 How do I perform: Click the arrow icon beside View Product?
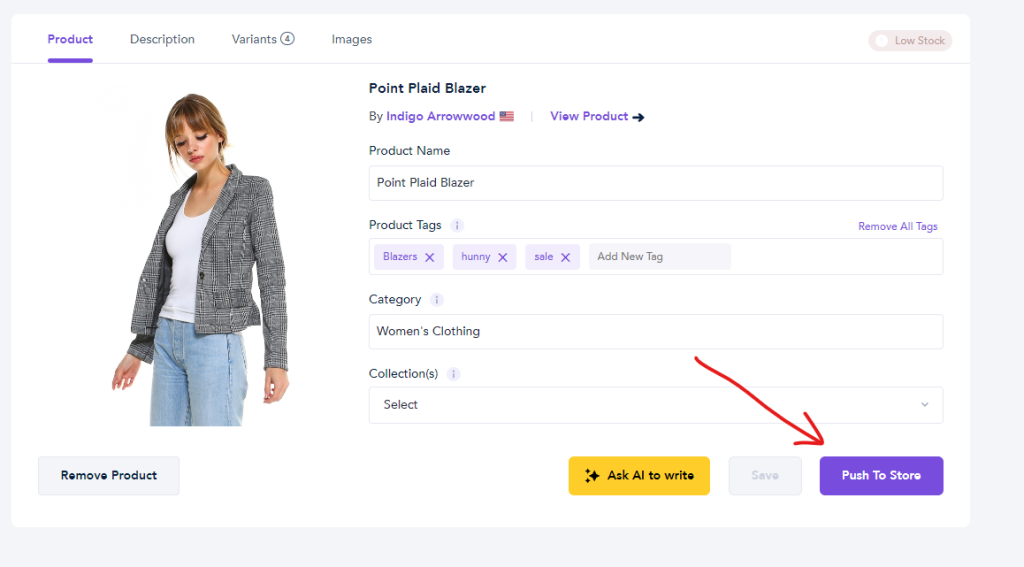tap(639, 117)
